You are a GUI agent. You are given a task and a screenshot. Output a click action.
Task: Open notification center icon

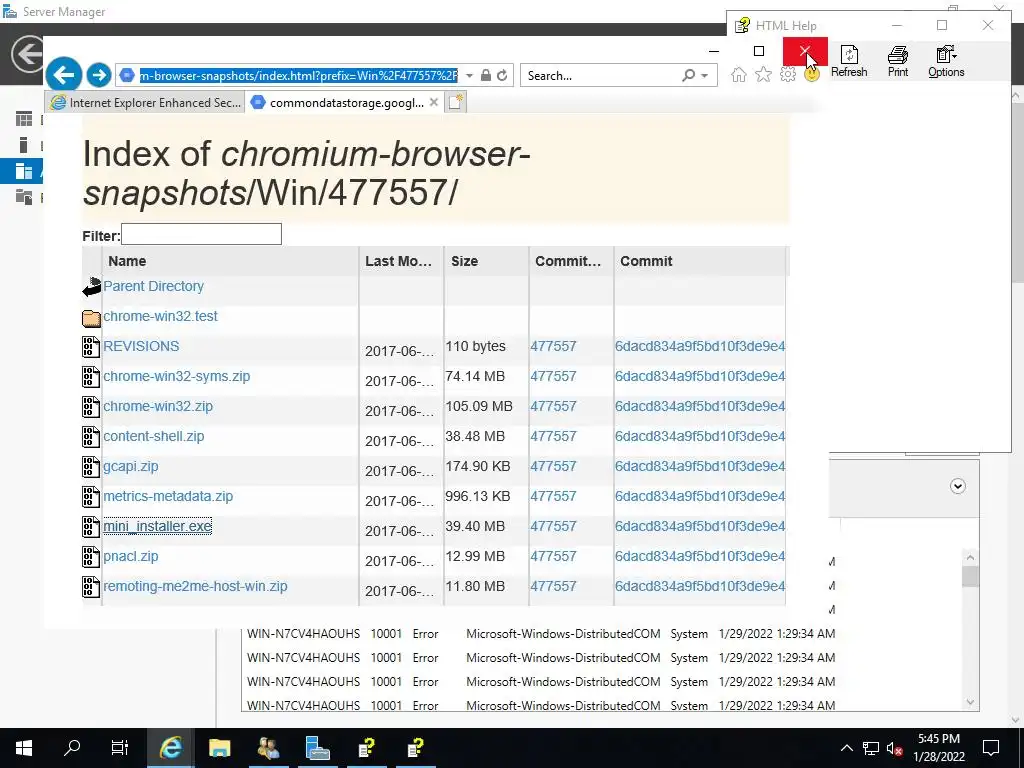[991, 748]
